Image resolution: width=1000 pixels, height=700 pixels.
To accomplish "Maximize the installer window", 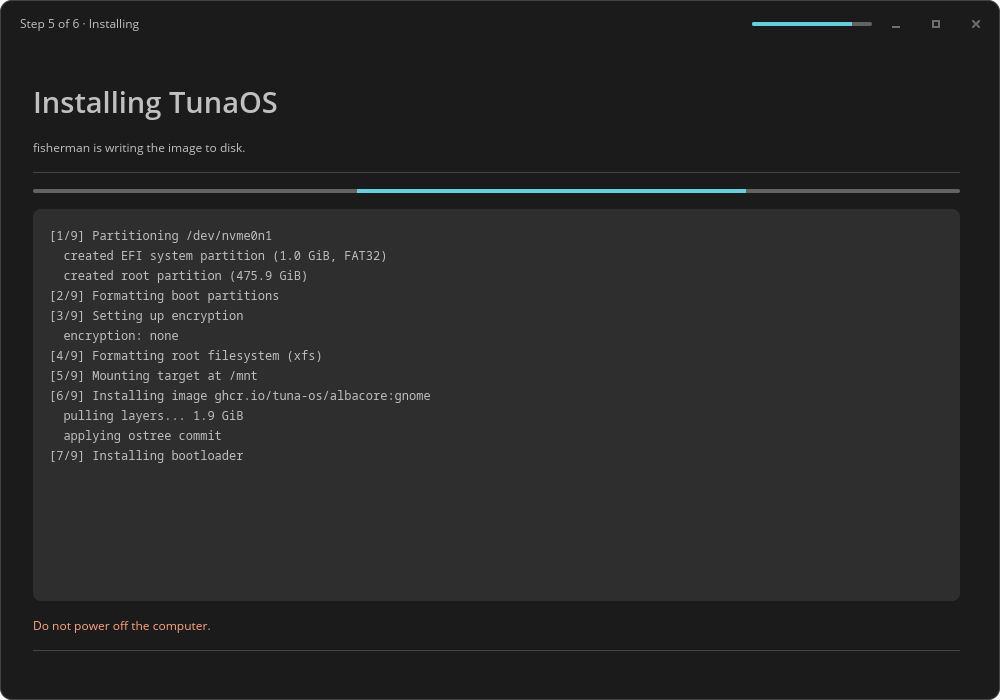I will [936, 24].
